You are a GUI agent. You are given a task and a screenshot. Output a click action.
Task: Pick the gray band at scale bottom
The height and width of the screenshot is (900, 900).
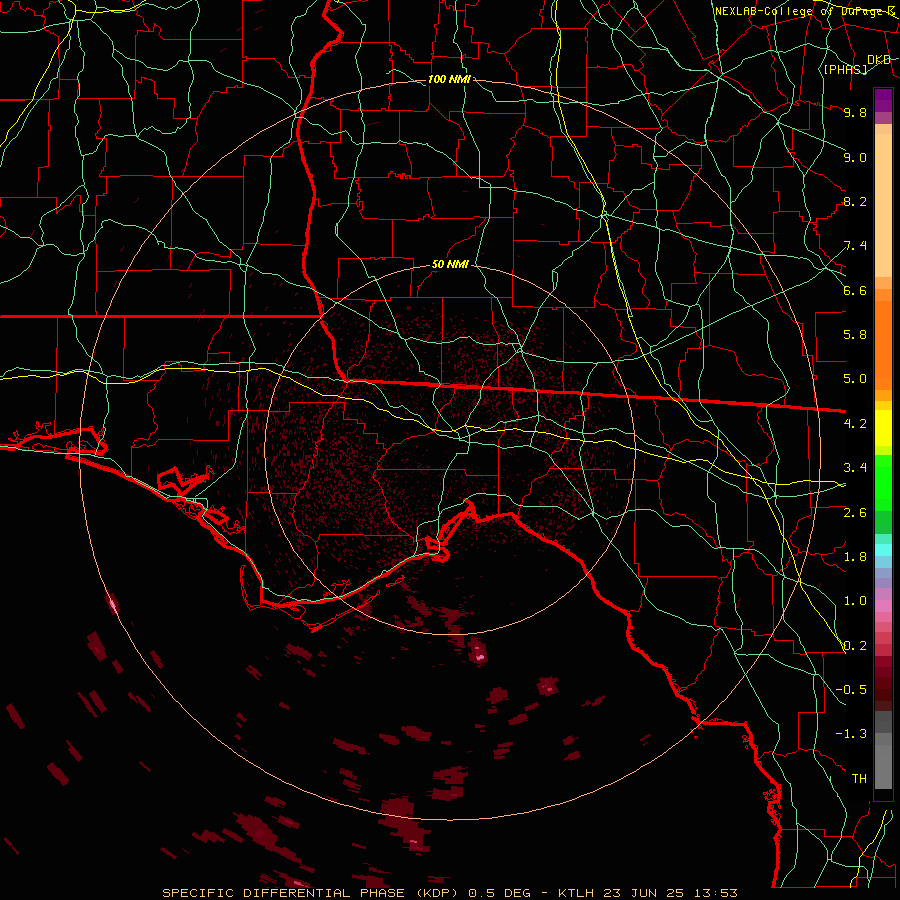click(x=883, y=749)
